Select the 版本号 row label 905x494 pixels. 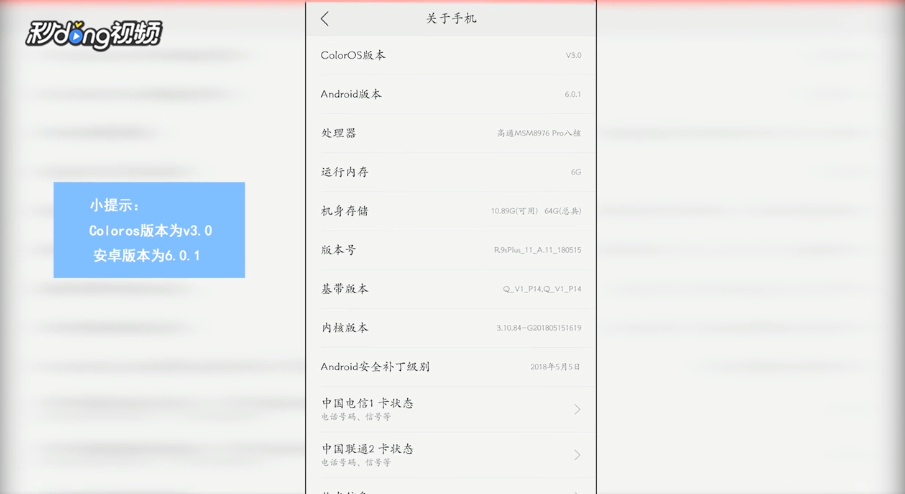pyautogui.click(x=338, y=250)
